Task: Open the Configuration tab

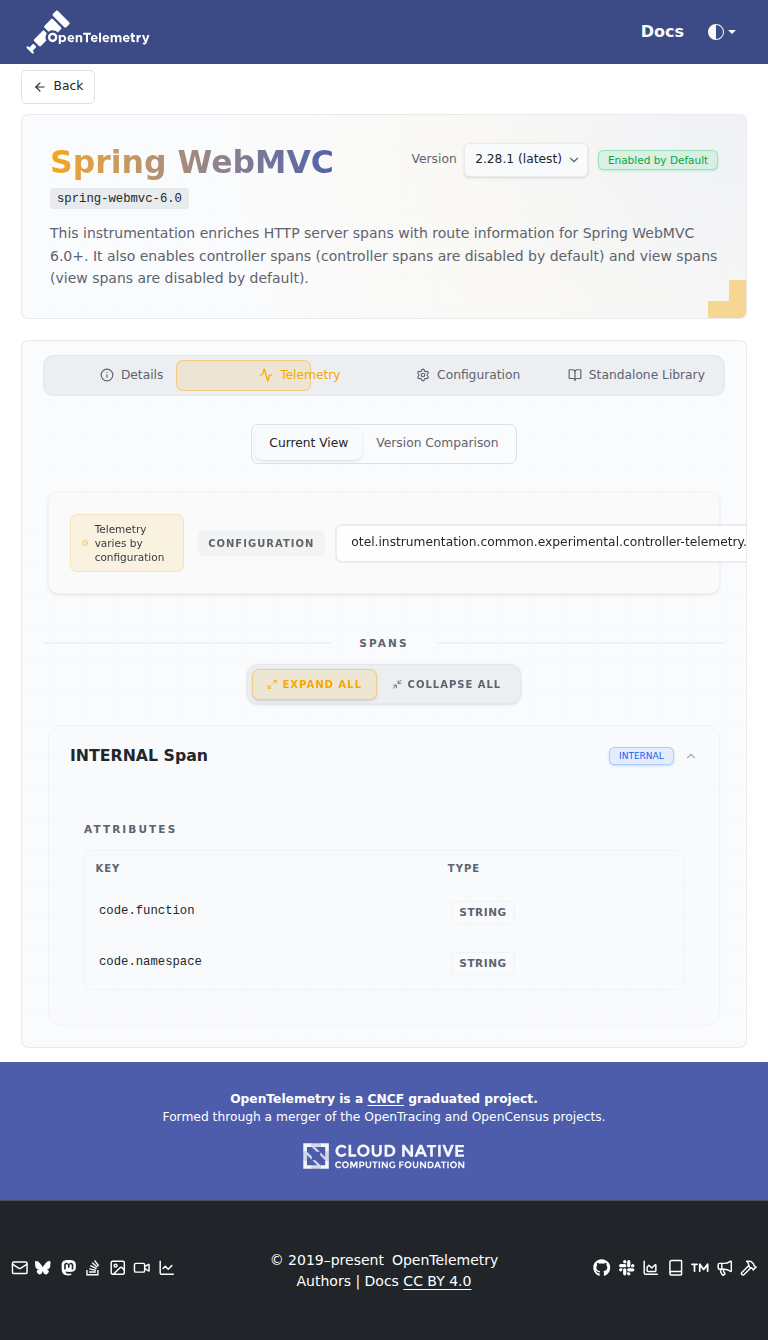Action: pos(468,375)
